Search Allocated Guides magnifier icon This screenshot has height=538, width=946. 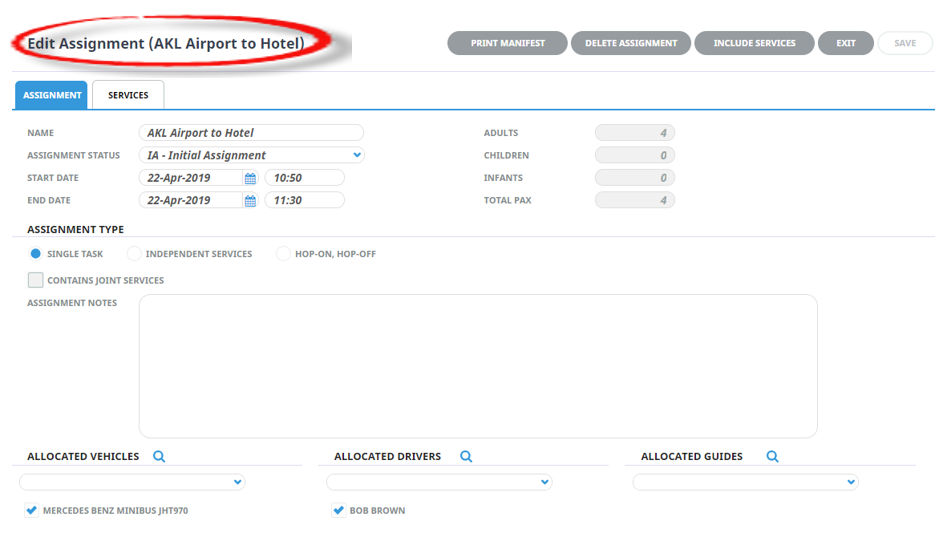773,457
